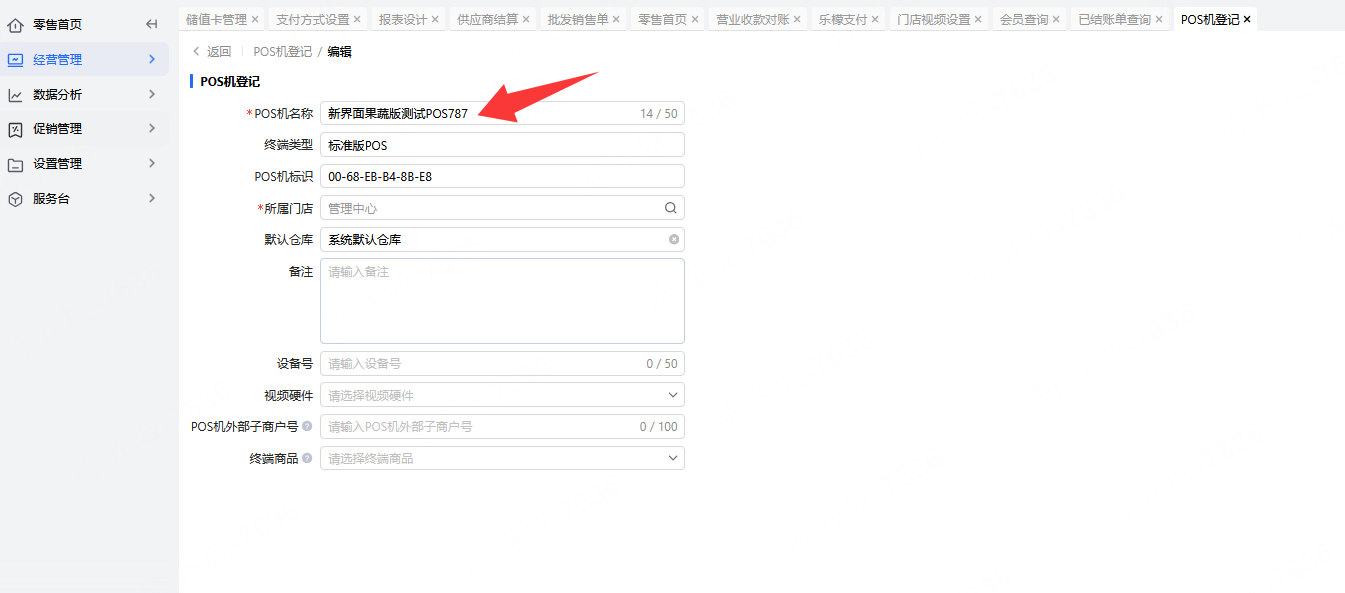This screenshot has height=593, width=1345.
Task: Click the POS机标识 field
Action: click(502, 177)
